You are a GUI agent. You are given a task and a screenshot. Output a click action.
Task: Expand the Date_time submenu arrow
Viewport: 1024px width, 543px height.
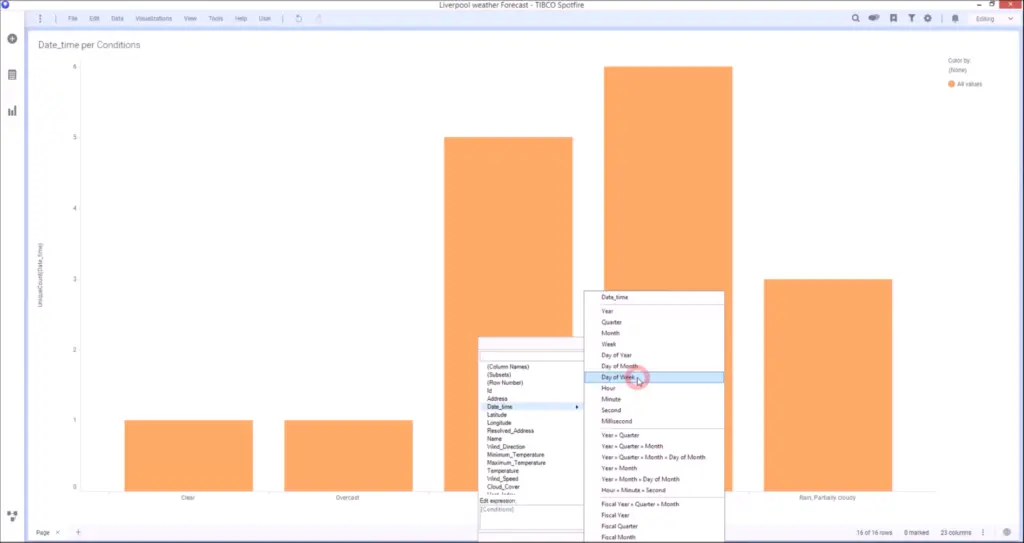pos(577,407)
